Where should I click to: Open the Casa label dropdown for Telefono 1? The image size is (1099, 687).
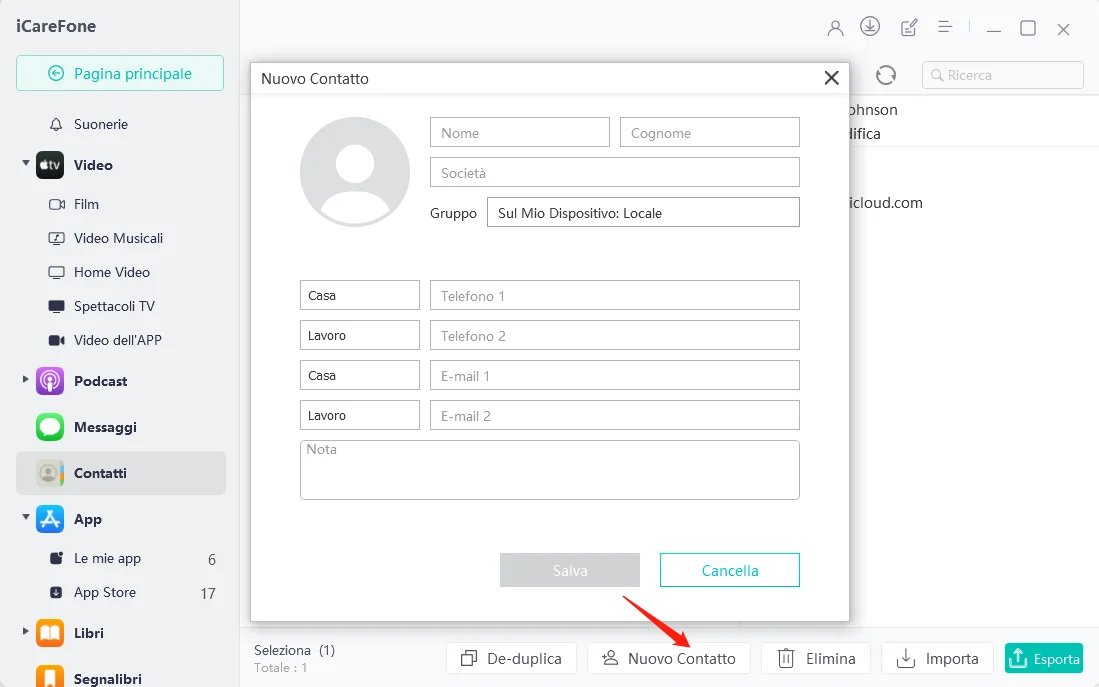pyautogui.click(x=359, y=296)
